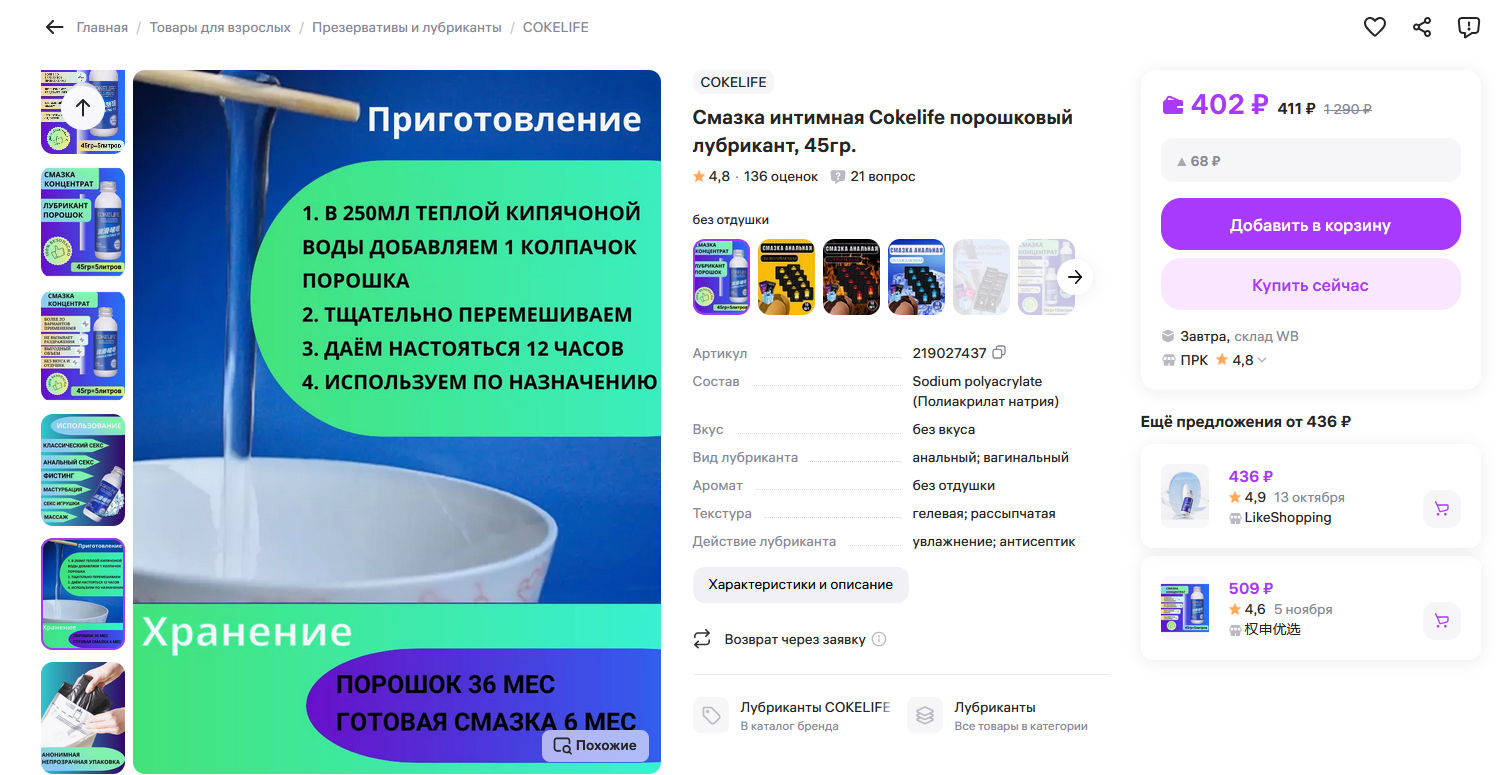The width and height of the screenshot is (1507, 775).
Task: Open info icon next to Возврат через заявку
Action: coord(879,639)
